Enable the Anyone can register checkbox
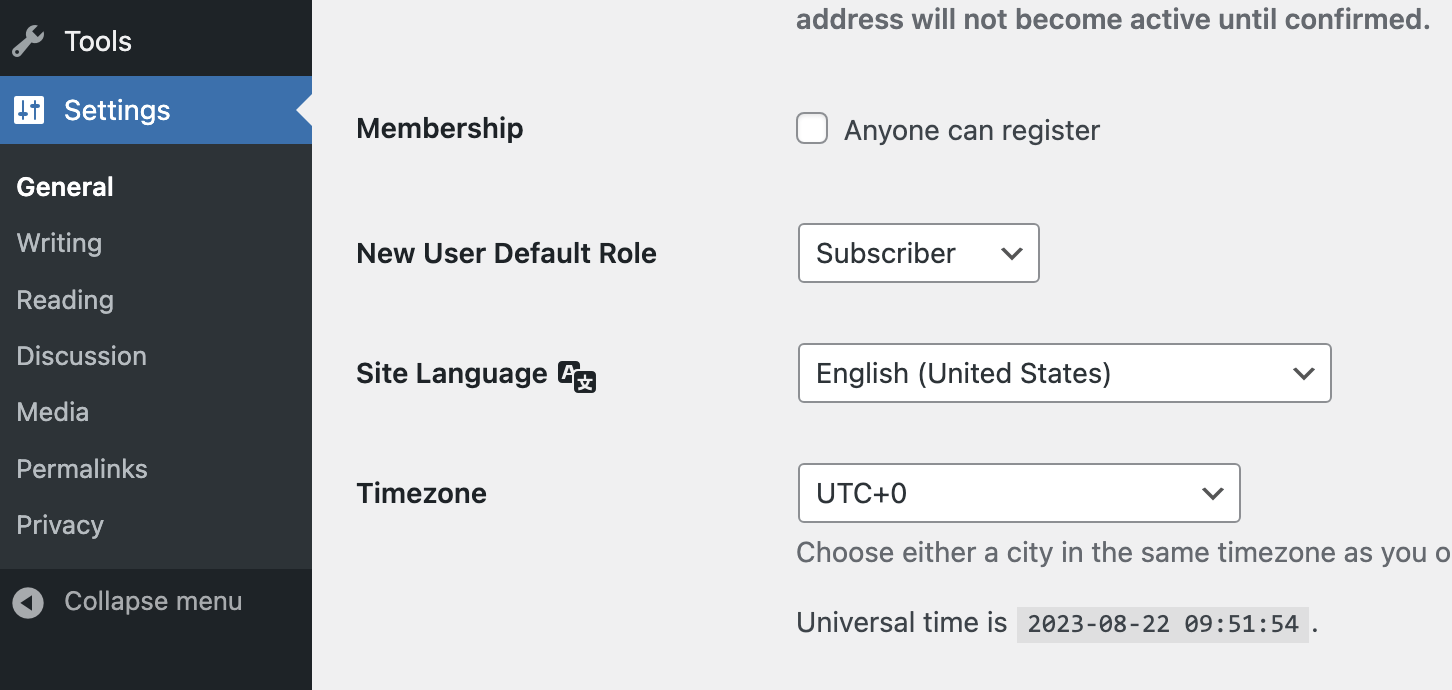Image resolution: width=1452 pixels, height=690 pixels. pos(812,129)
